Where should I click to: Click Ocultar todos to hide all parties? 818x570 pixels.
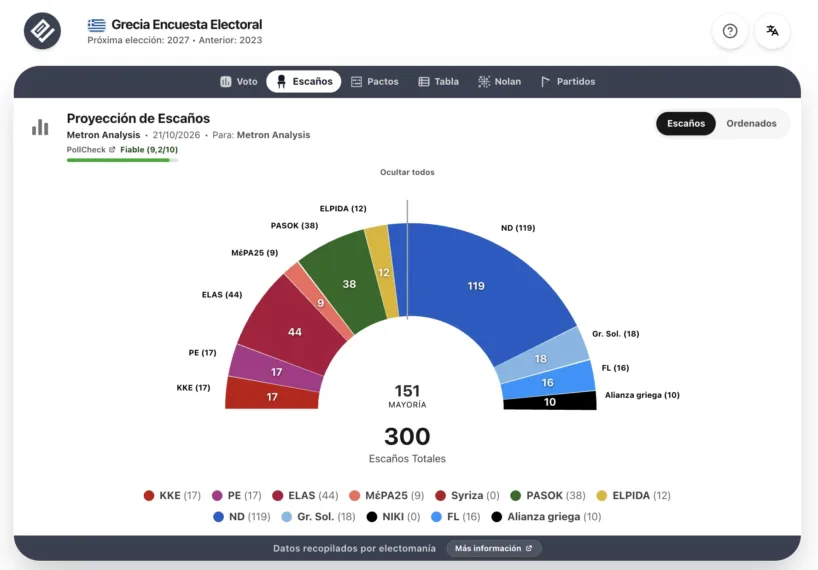[x=407, y=172]
